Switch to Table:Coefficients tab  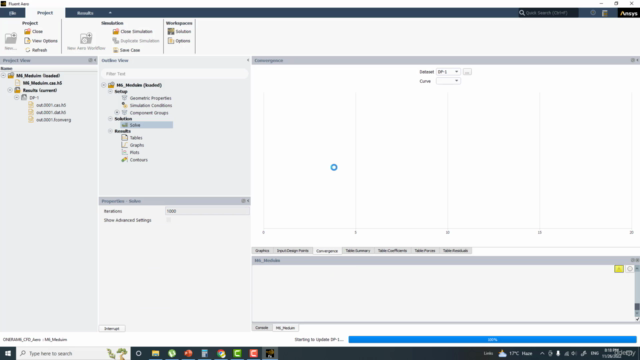tap(392, 251)
